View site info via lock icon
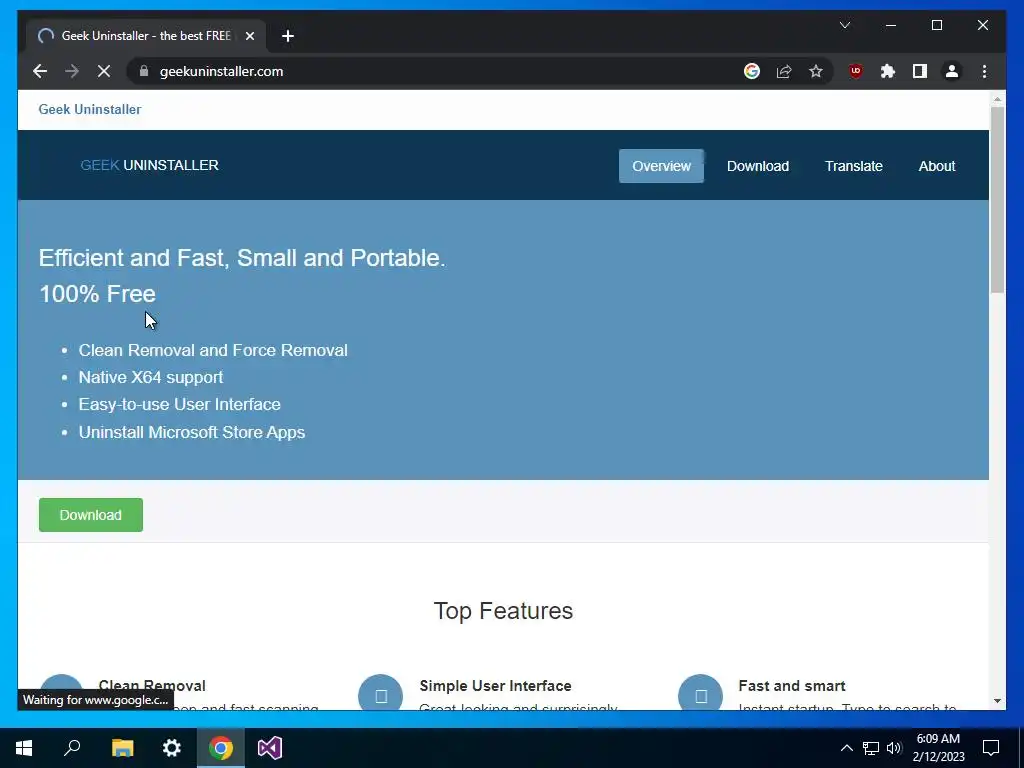 click(144, 71)
